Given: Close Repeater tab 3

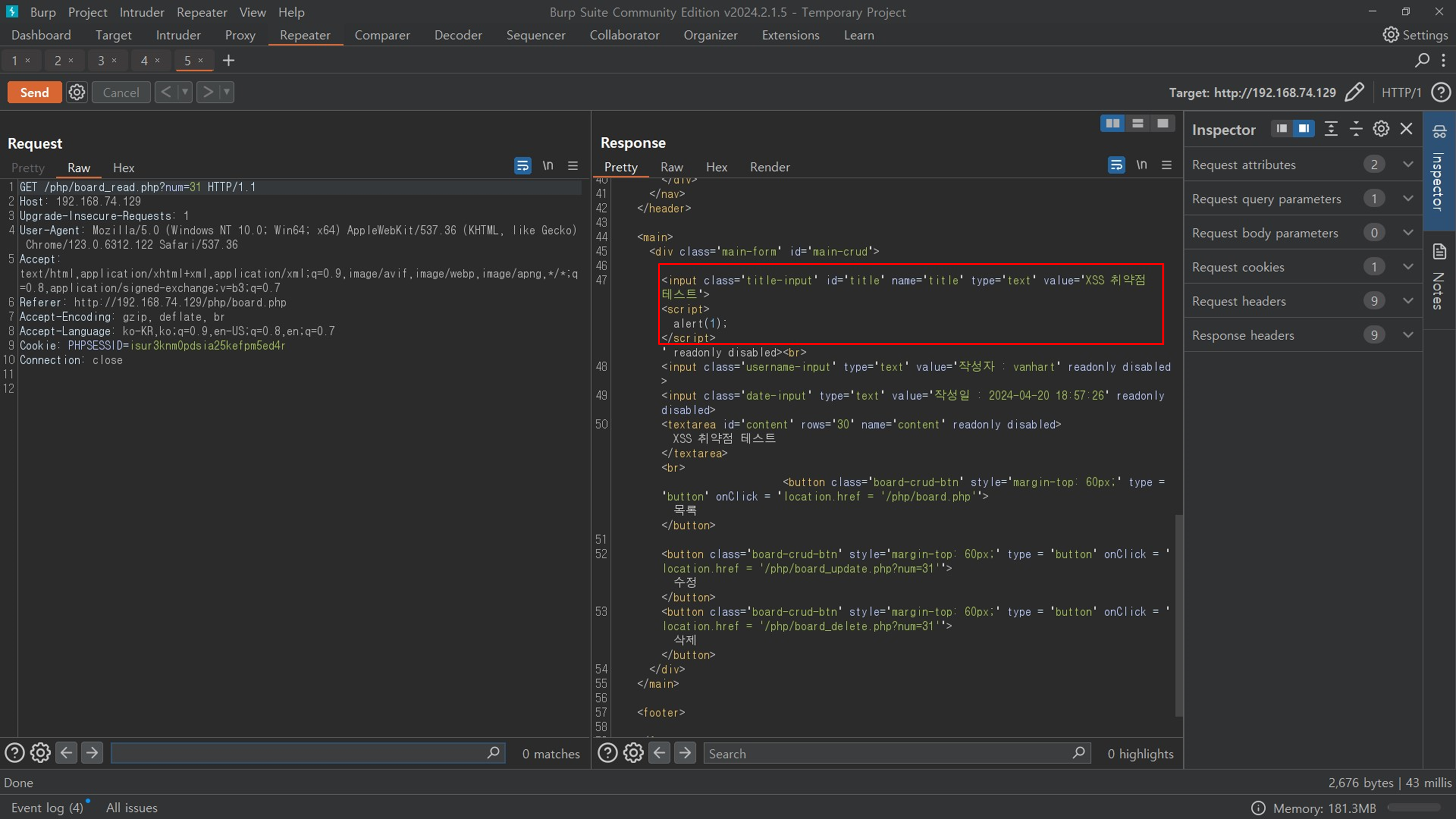Looking at the screenshot, I should 114,60.
